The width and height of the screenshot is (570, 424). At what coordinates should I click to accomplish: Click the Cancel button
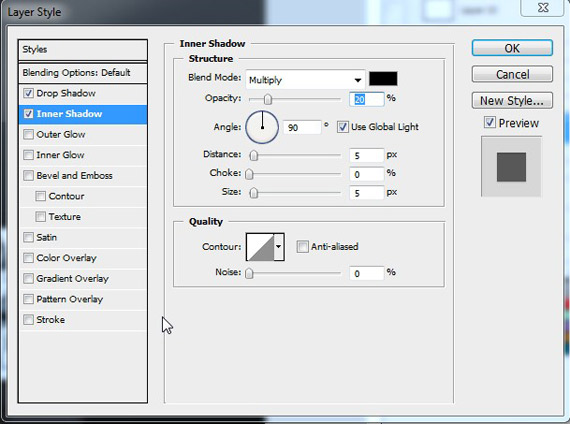pos(512,74)
